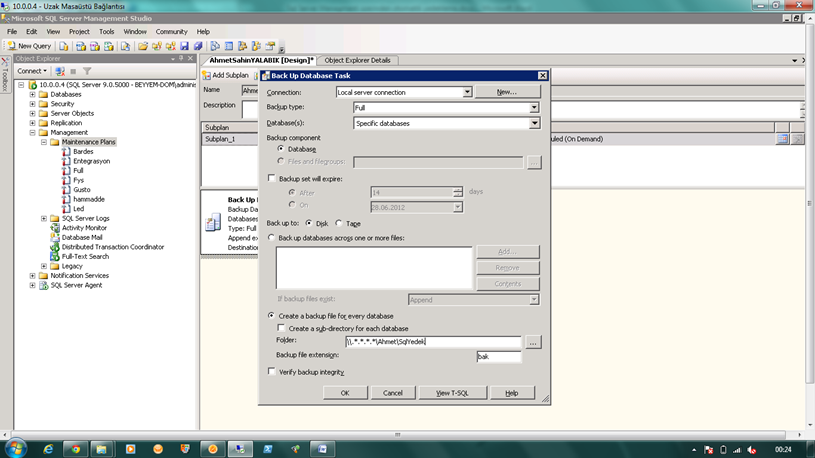This screenshot has height=458, width=815.
Task: Select Tape as backup destination
Action: click(339, 223)
